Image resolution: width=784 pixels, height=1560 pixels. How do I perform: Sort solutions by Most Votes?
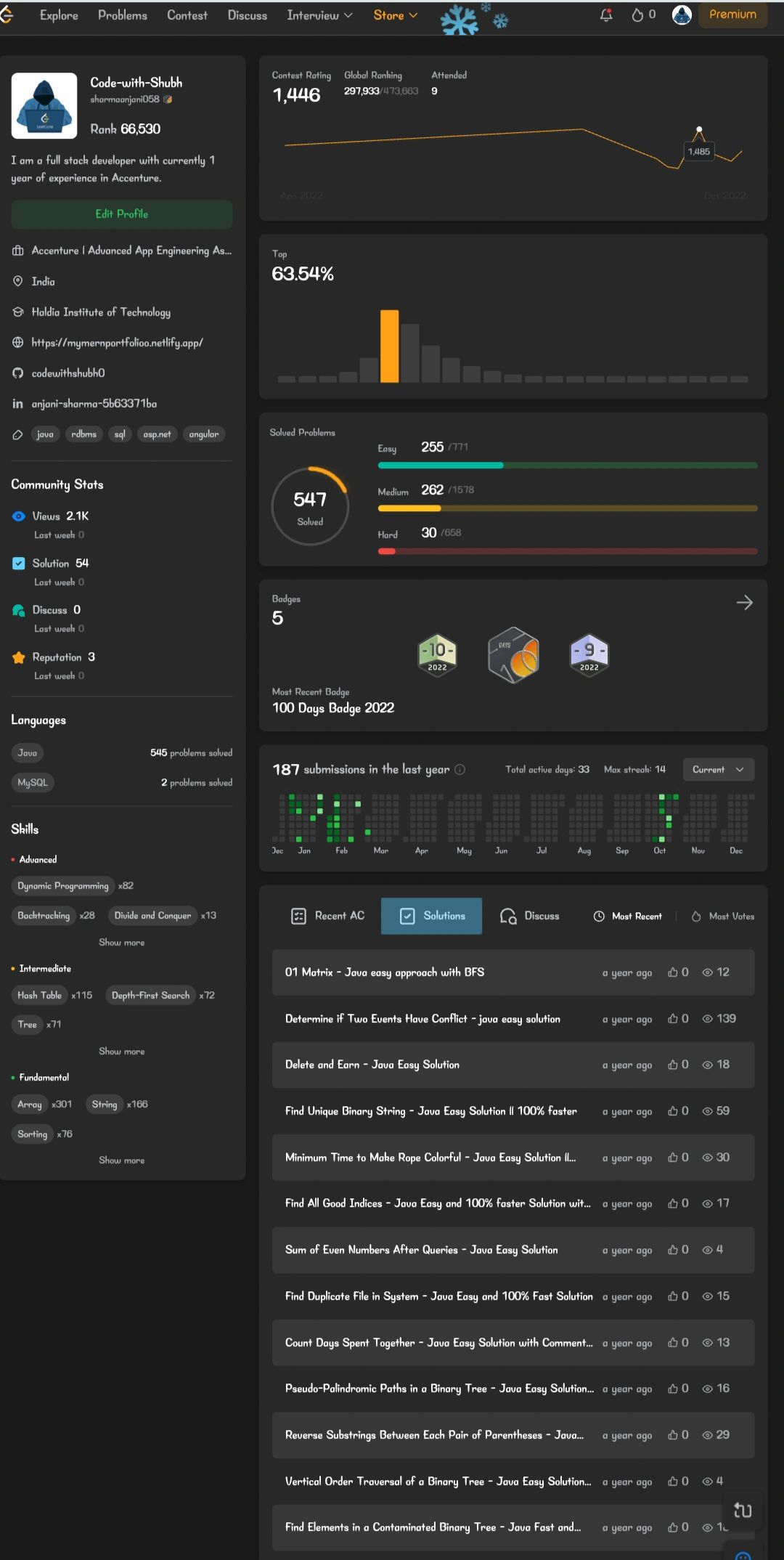723,917
